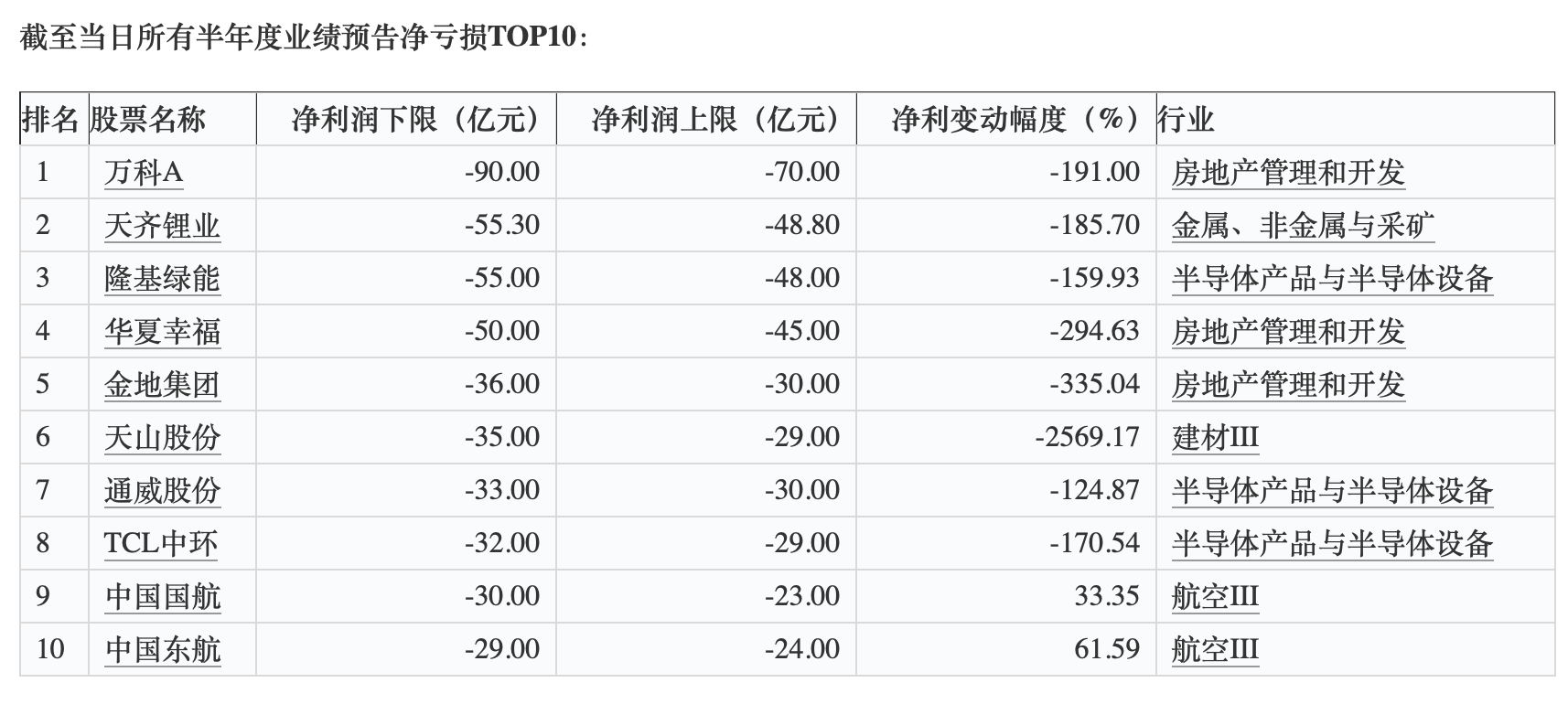Viewport: 1568px width, 704px height.
Task: Open 半导体产品与半导体设备 industry link for 隆基绿能
Action: tap(1332, 278)
